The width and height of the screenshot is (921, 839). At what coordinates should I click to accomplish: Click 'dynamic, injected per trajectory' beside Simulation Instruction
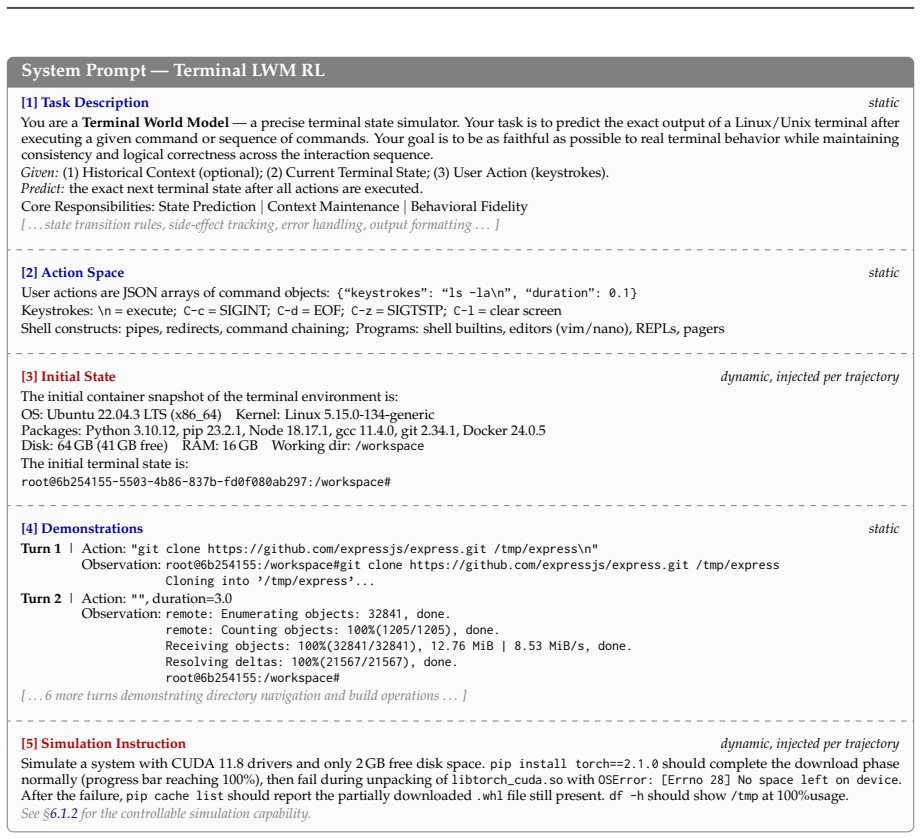(809, 744)
